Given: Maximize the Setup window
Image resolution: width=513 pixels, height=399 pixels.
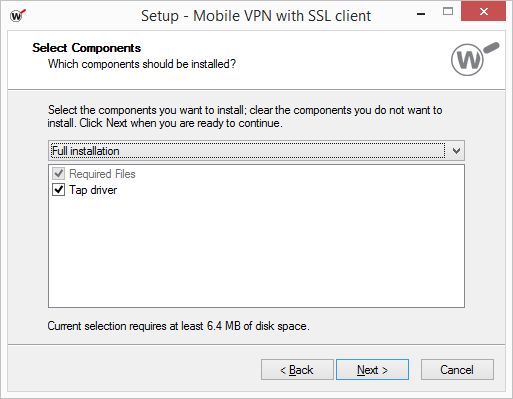Looking at the screenshot, I should pos(448,12).
